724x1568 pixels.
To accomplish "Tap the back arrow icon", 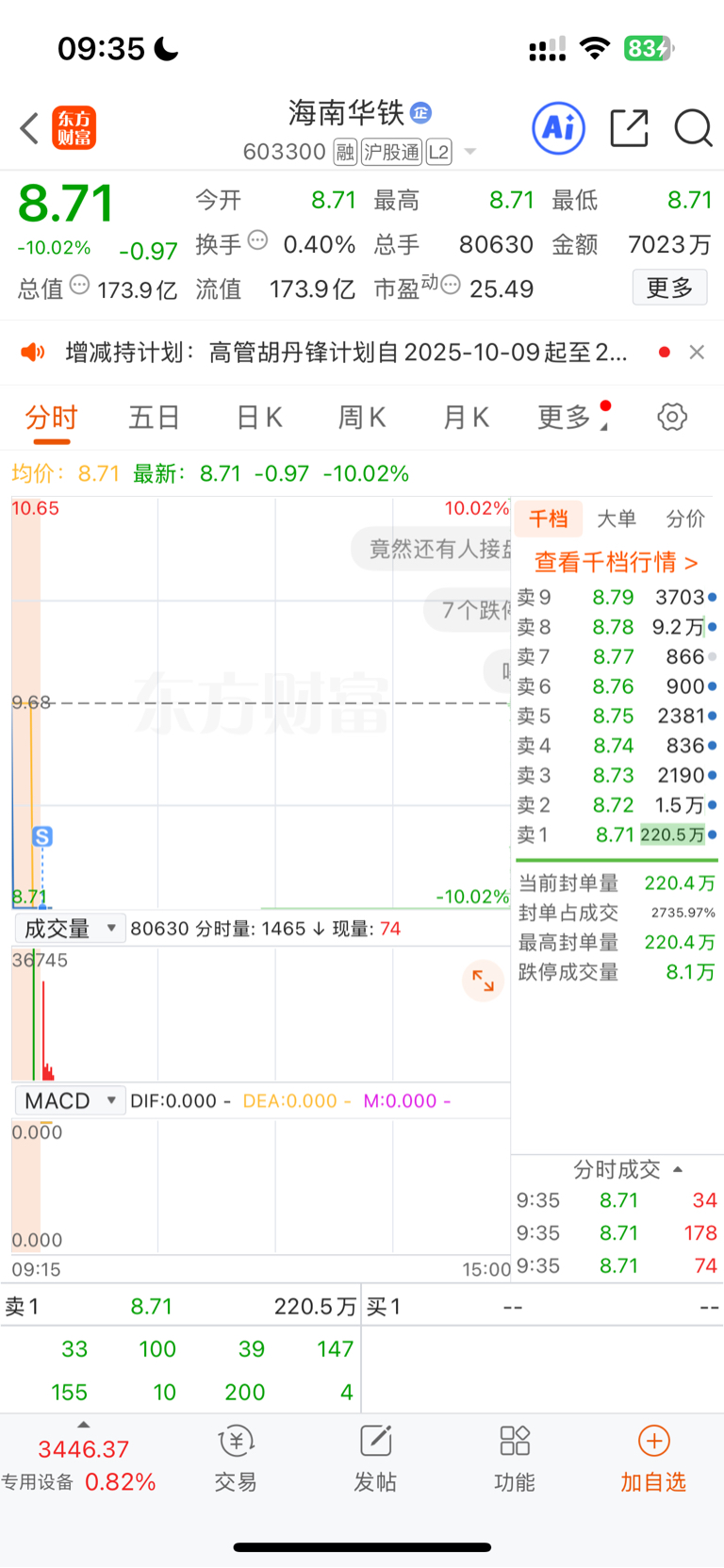I will pyautogui.click(x=29, y=128).
